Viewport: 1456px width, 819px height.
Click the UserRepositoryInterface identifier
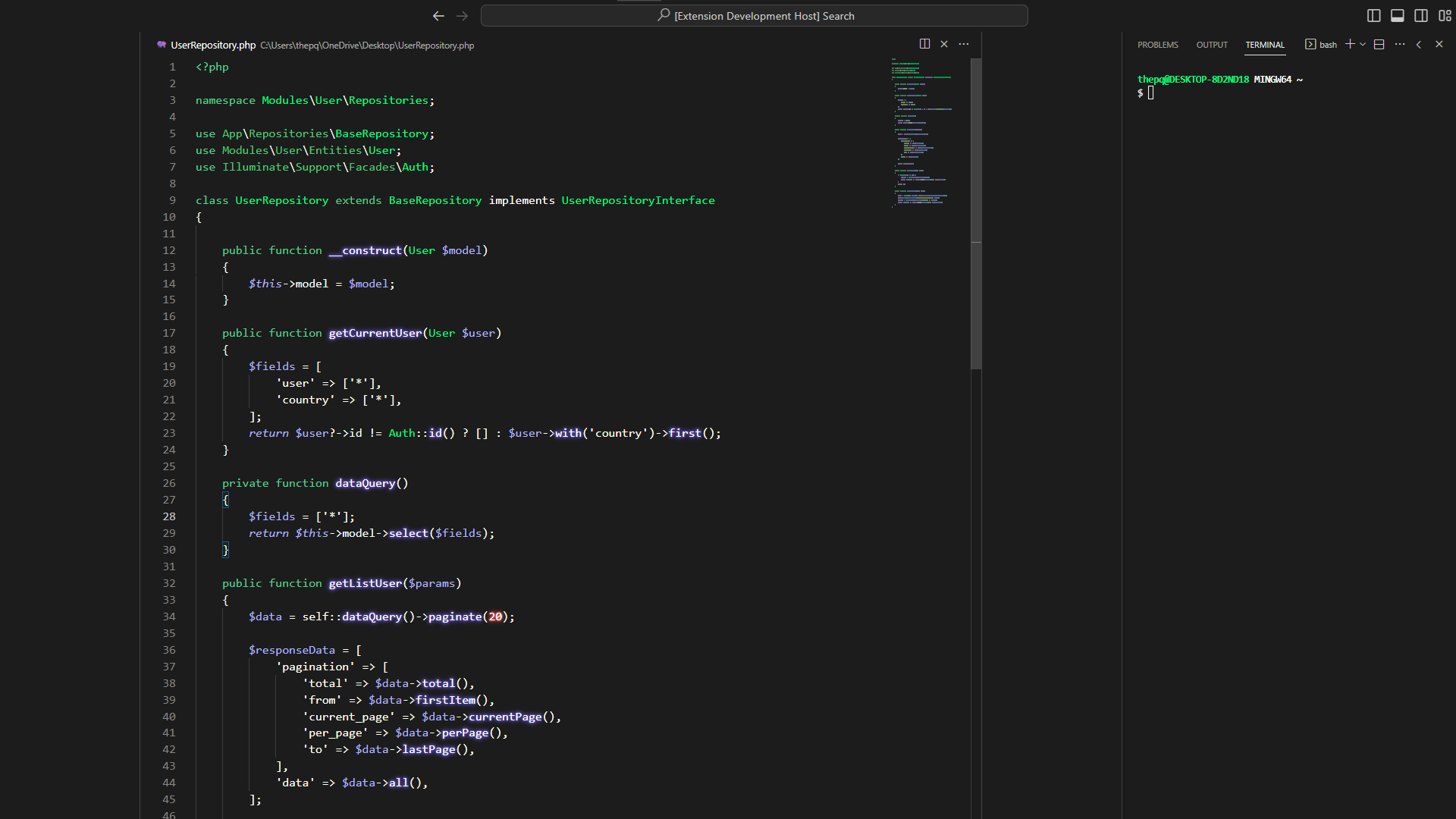[638, 200]
